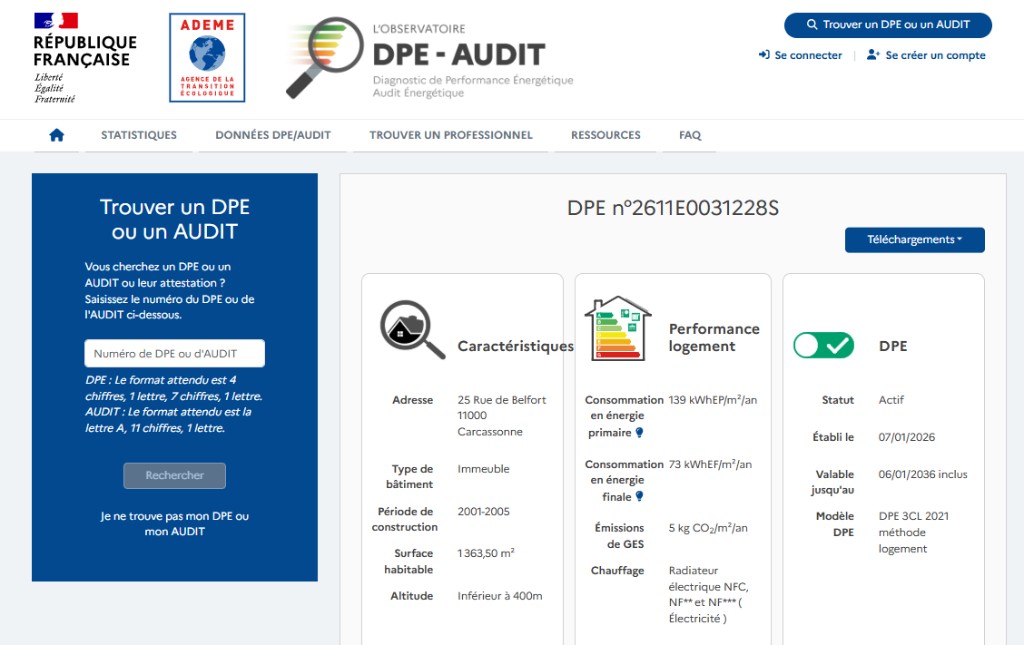Click the République Française logo
The image size is (1024, 645).
85,58
